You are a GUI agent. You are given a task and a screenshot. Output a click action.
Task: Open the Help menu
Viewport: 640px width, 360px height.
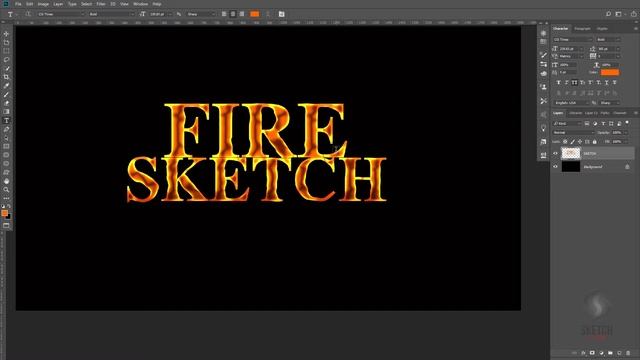click(x=157, y=4)
